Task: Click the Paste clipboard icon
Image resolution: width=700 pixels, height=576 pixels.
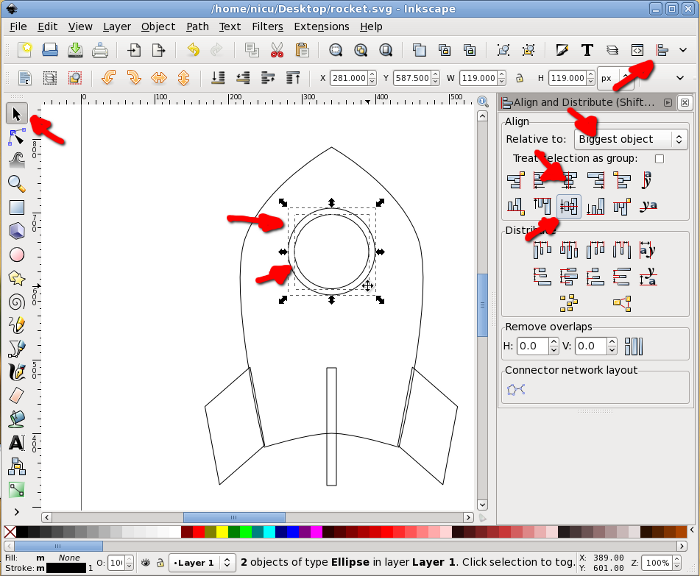Action: coord(302,50)
